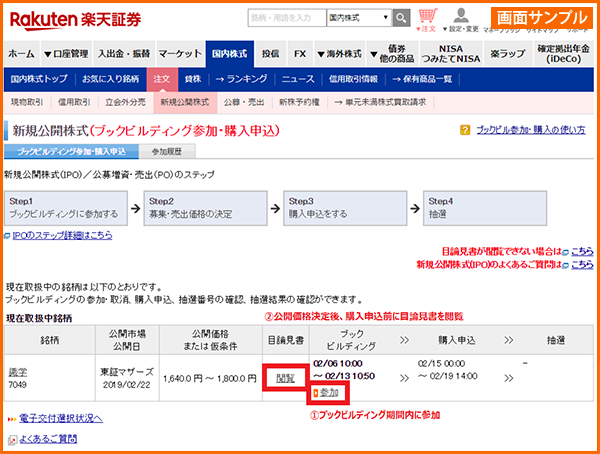Select 新株予約権 order type
The height and width of the screenshot is (454, 600).
[x=299, y=102]
